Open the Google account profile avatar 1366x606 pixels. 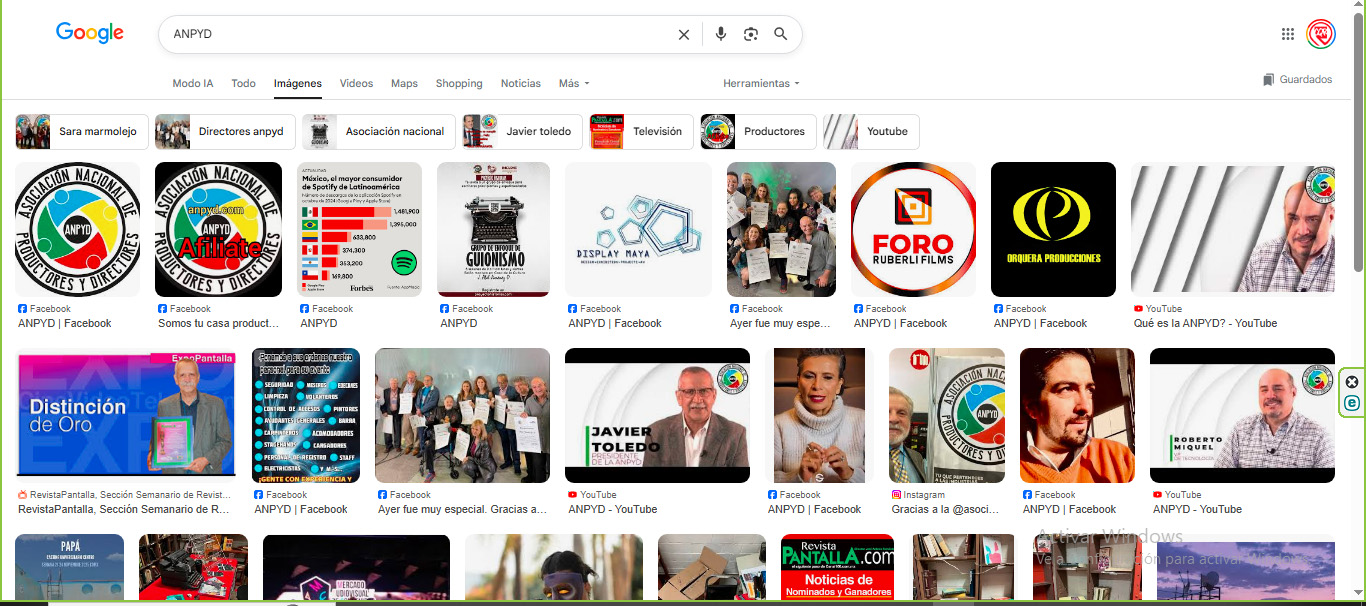1321,34
